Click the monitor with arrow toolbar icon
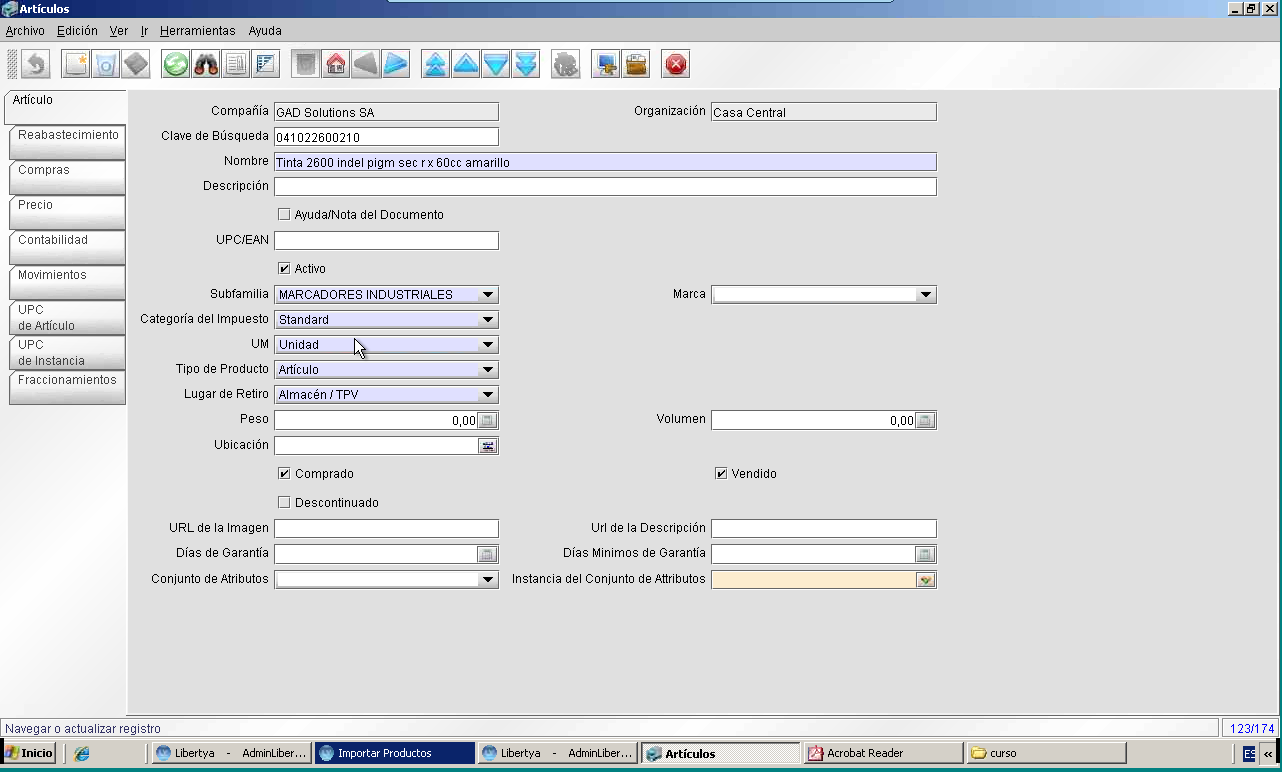This screenshot has height=772, width=1282. pos(606,65)
